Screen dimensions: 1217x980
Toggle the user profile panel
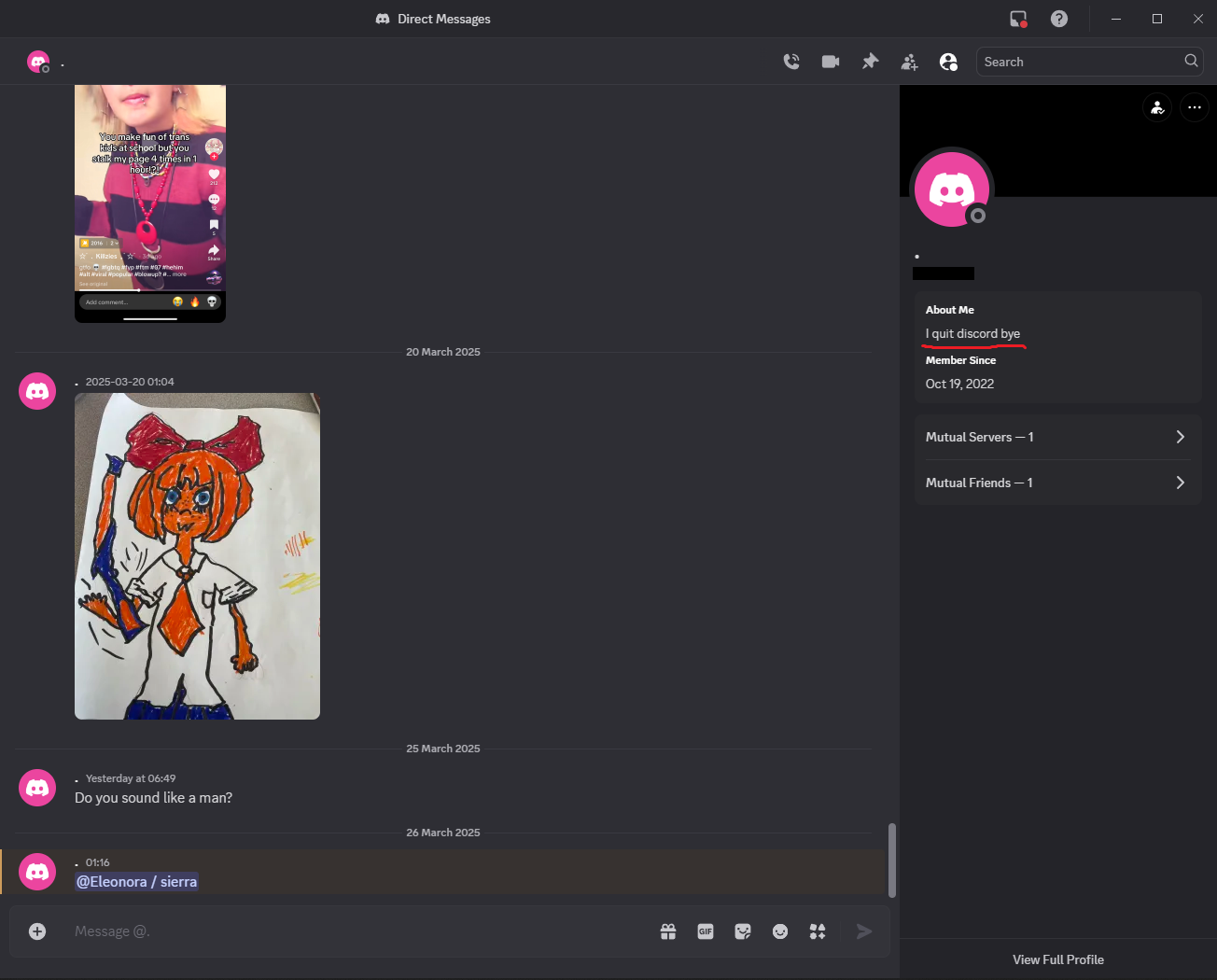pos(948,62)
